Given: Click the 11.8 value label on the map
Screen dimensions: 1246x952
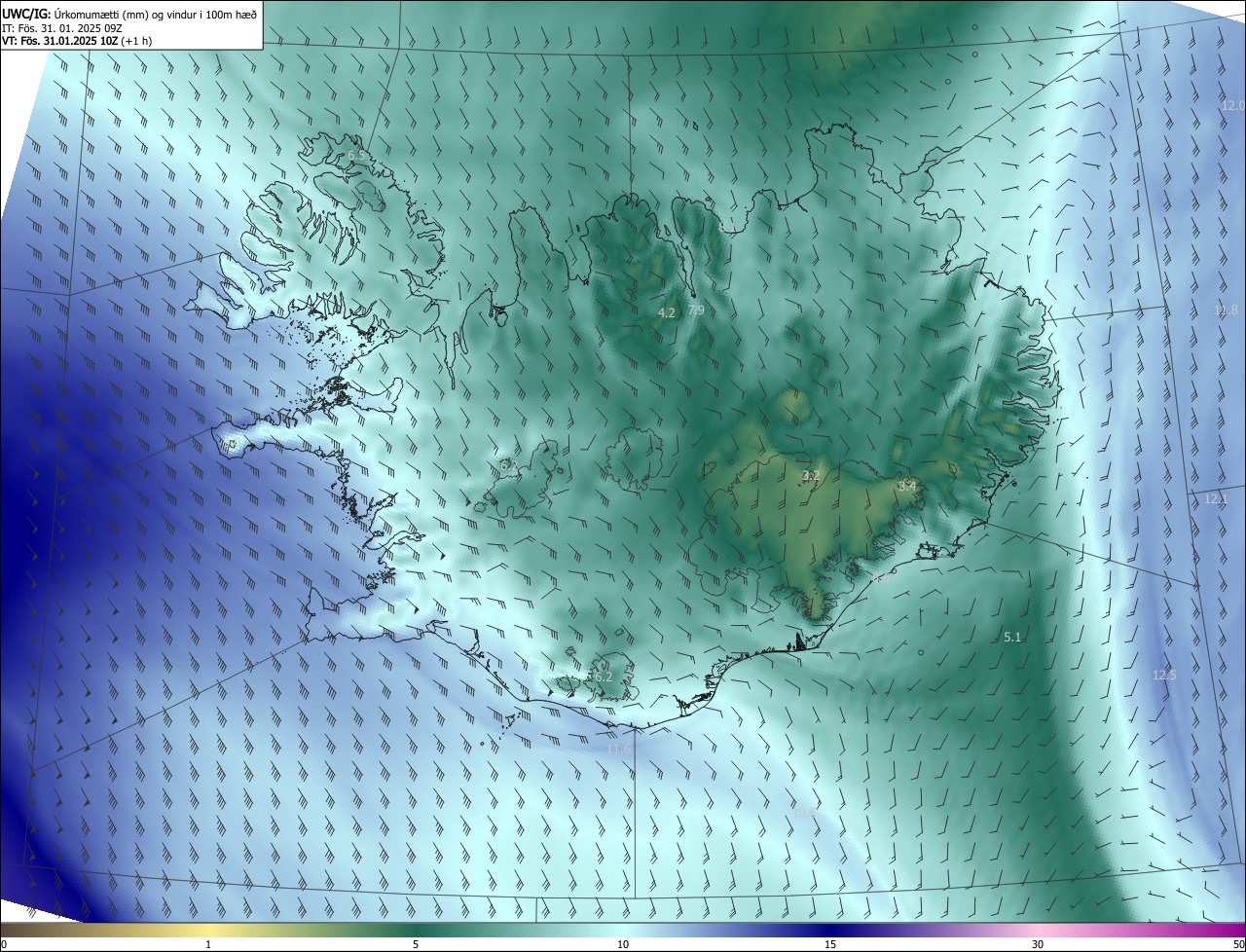Looking at the screenshot, I should click(1226, 311).
